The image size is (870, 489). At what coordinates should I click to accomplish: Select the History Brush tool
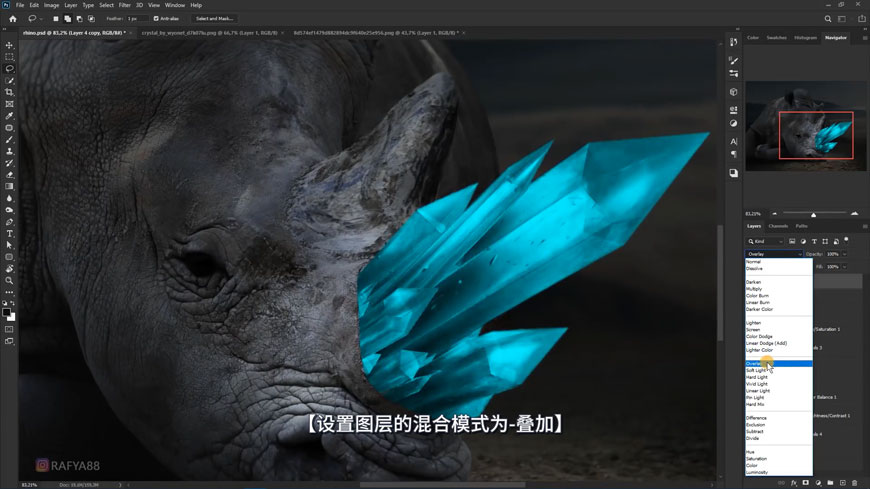9,163
